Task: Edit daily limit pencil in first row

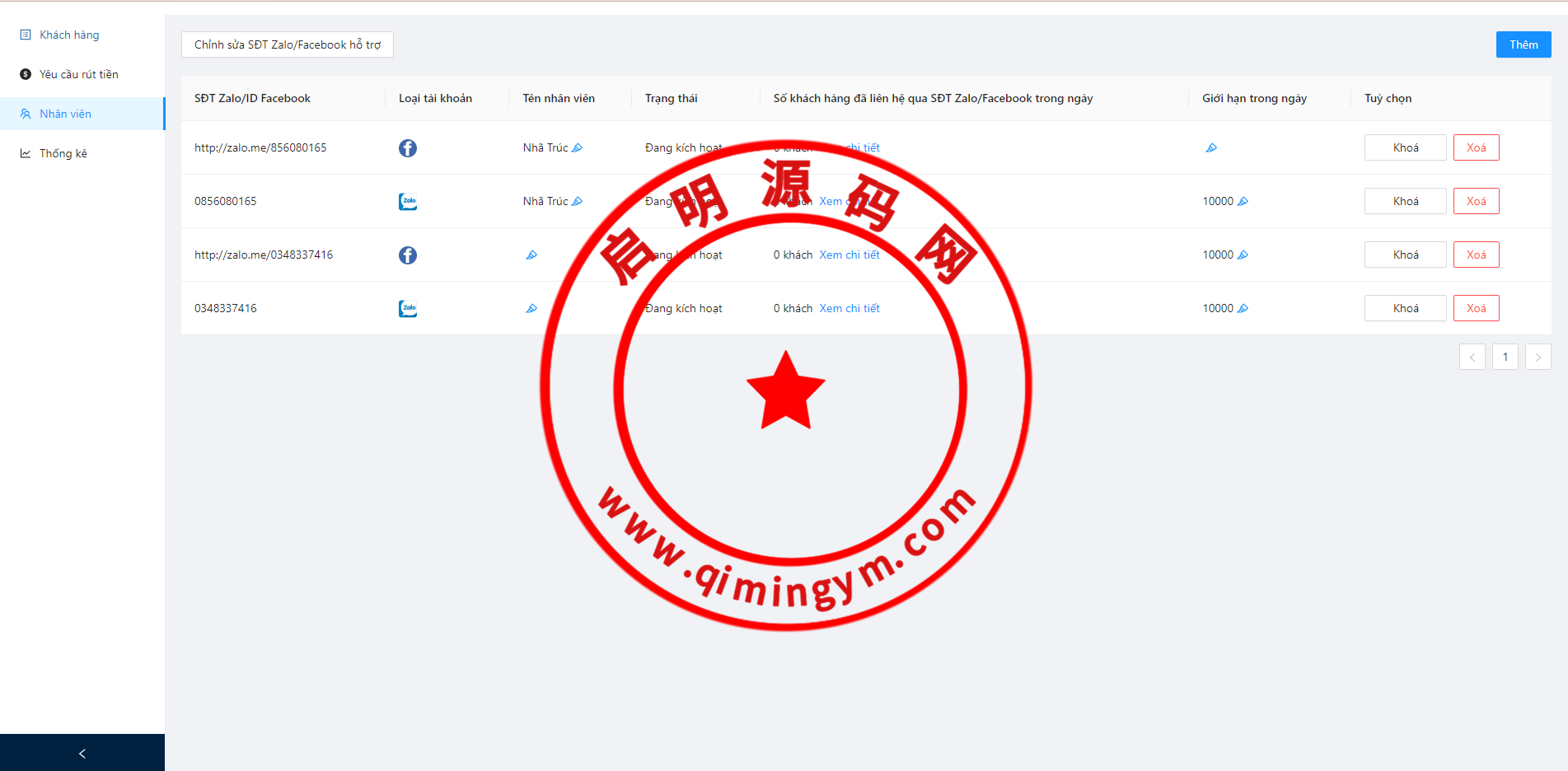Action: coord(1211,148)
